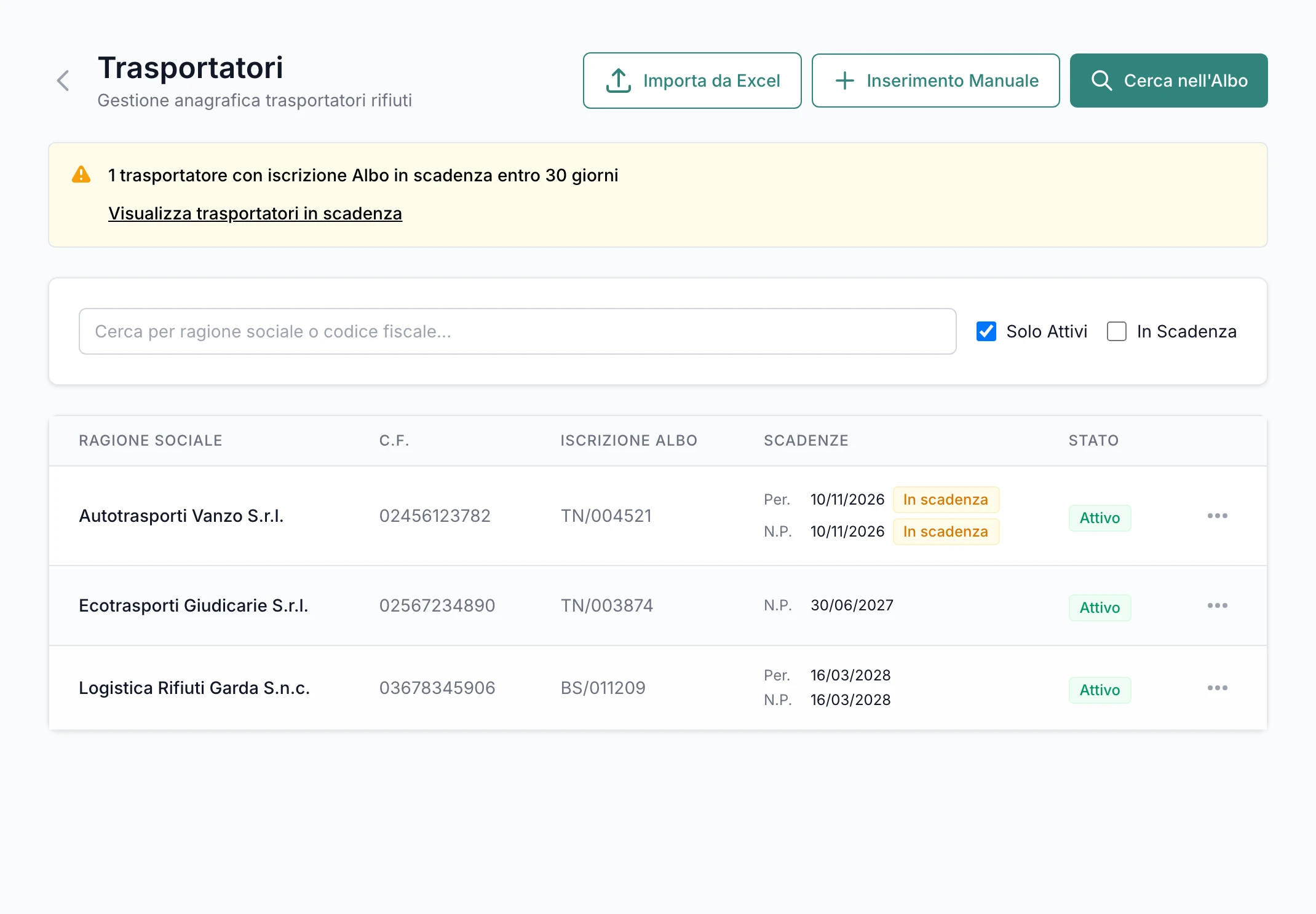Click the Importa da Excel button
The width and height of the screenshot is (1316, 914).
click(x=692, y=81)
